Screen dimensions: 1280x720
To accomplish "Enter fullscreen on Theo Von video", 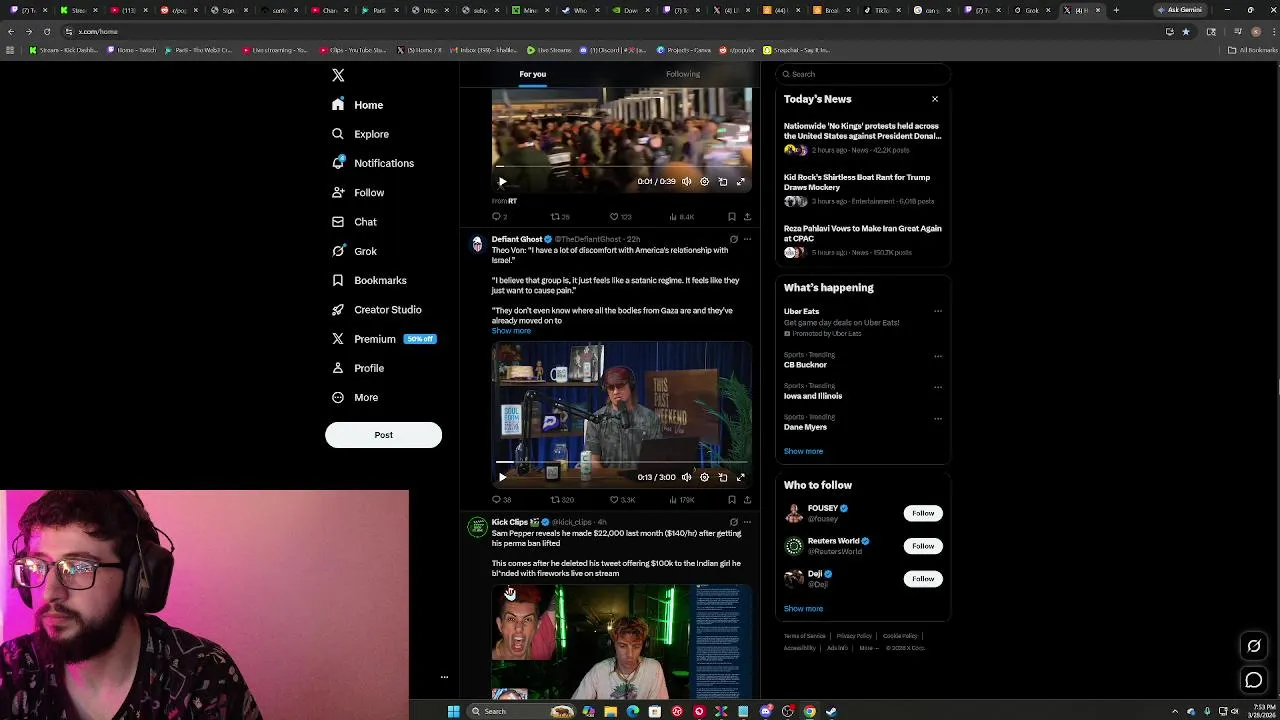I will pyautogui.click(x=741, y=478).
